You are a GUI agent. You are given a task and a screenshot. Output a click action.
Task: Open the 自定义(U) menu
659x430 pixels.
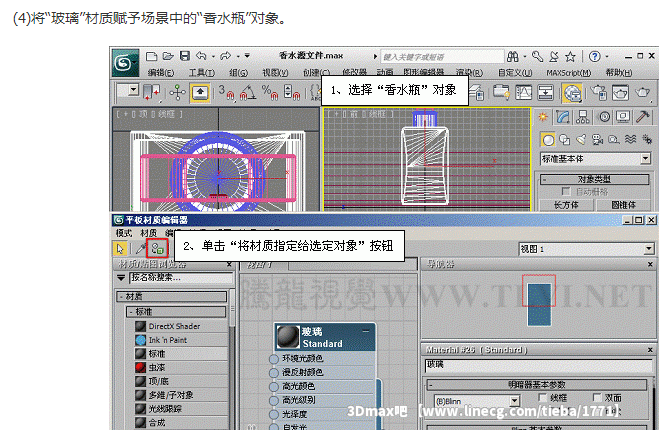pyautogui.click(x=515, y=73)
